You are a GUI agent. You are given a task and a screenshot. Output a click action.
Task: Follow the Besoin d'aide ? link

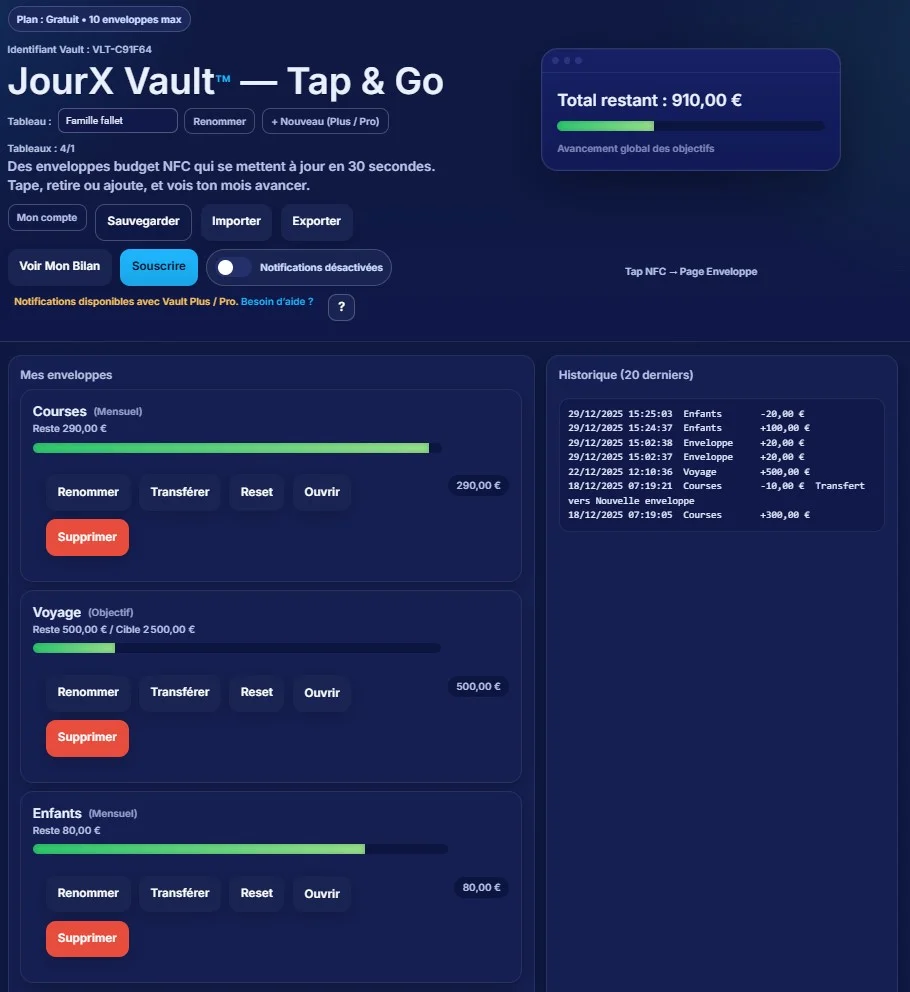tap(277, 302)
